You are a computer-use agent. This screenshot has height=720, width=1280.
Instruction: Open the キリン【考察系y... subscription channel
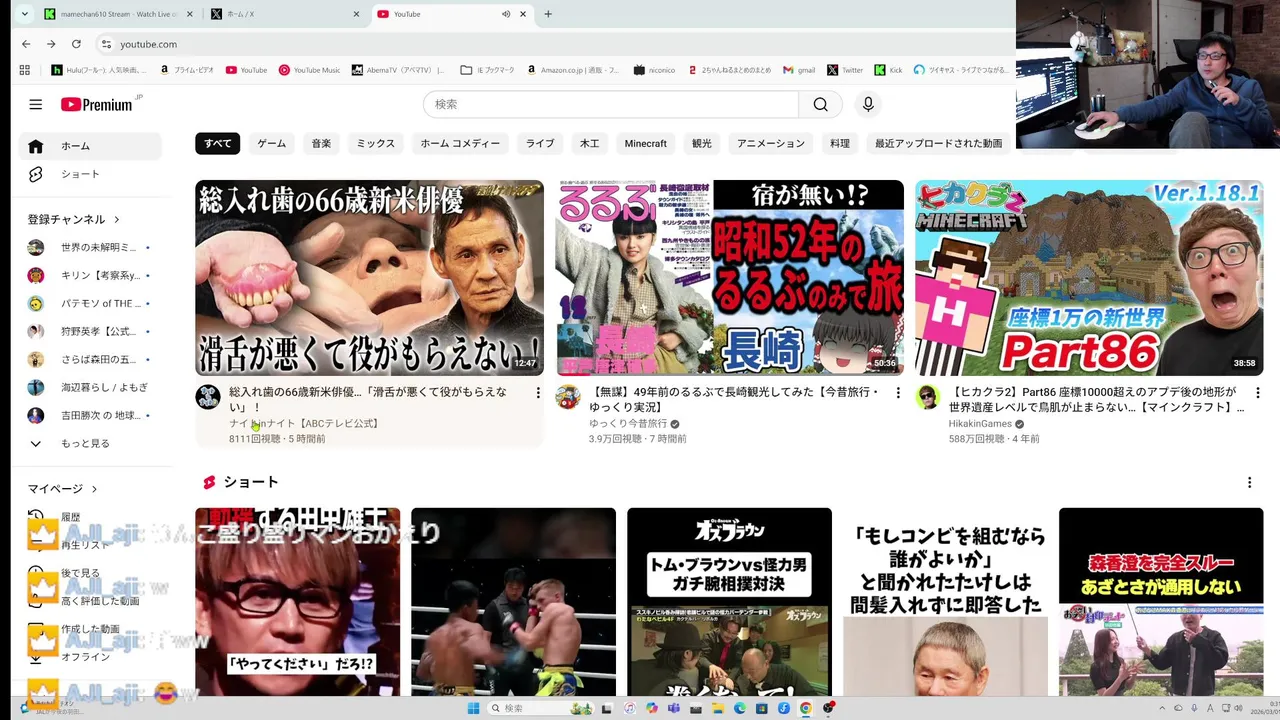90,275
